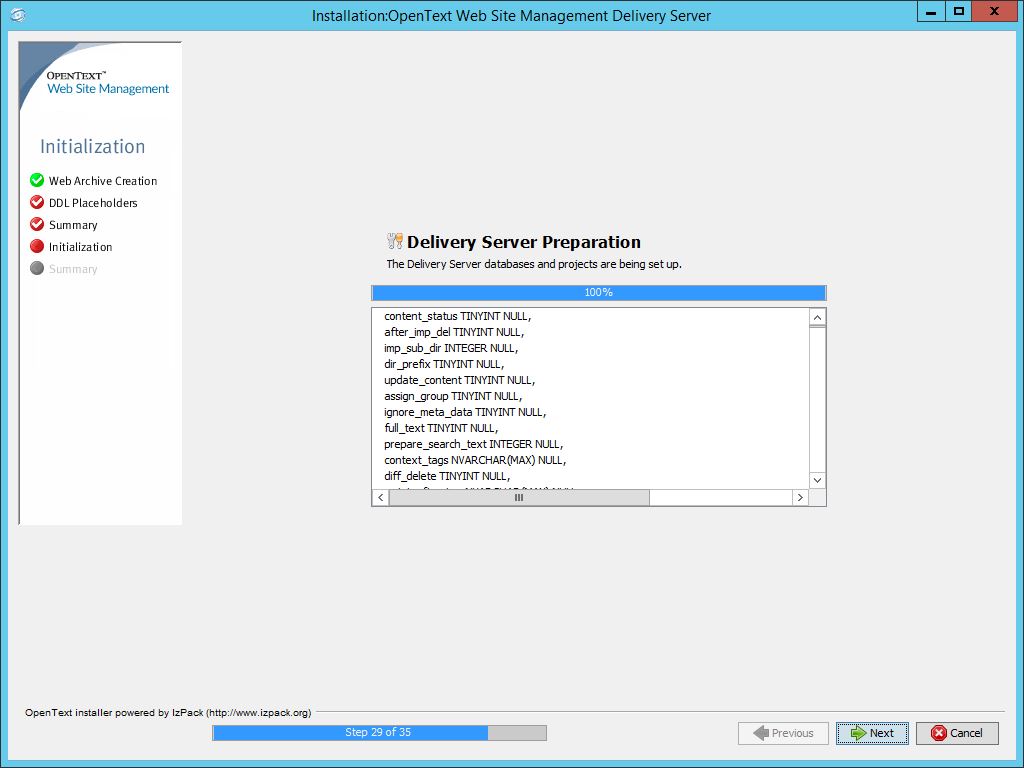Click the 'full_text TINYINT NULL,' log line
This screenshot has height=768, width=1024.
coord(441,428)
